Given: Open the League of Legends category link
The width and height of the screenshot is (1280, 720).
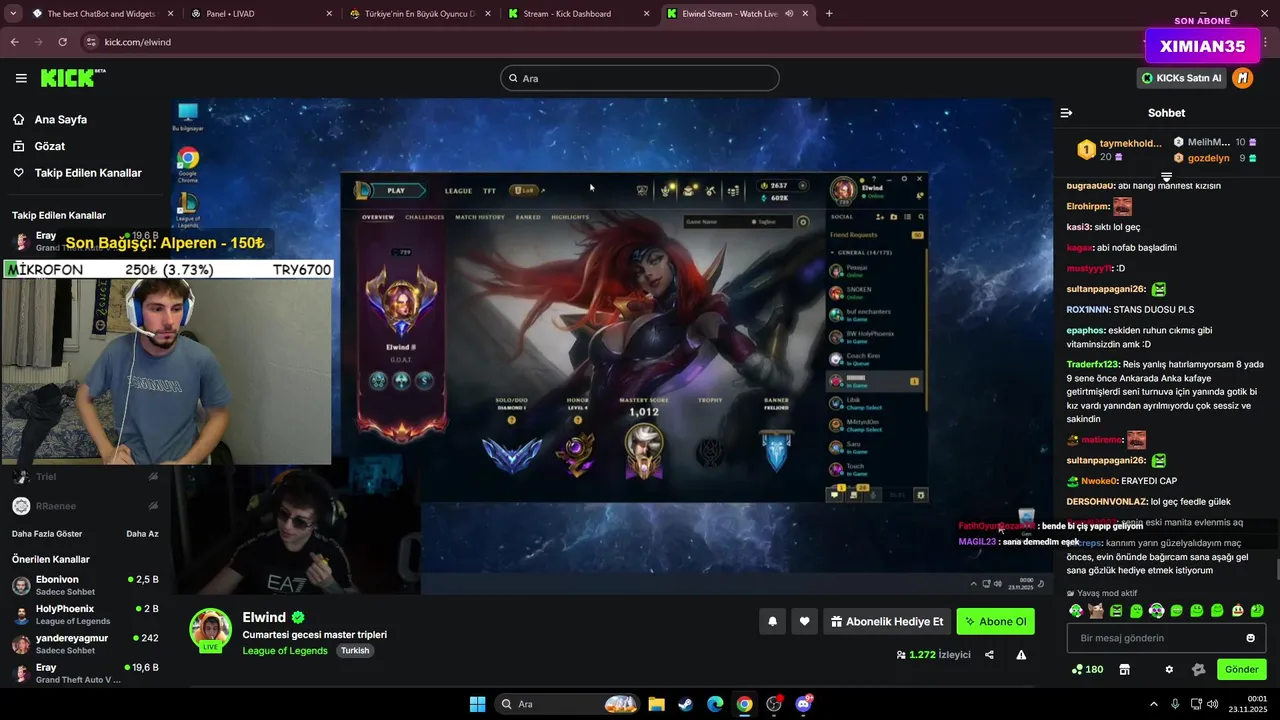Looking at the screenshot, I should (x=285, y=651).
